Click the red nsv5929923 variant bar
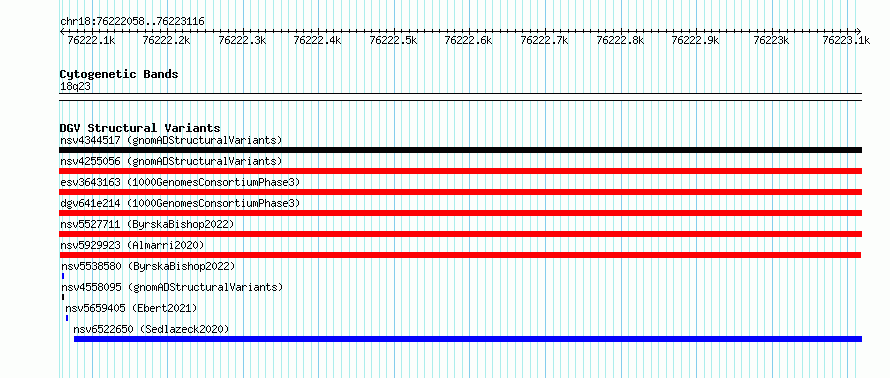890x378 pixels. click(x=460, y=255)
